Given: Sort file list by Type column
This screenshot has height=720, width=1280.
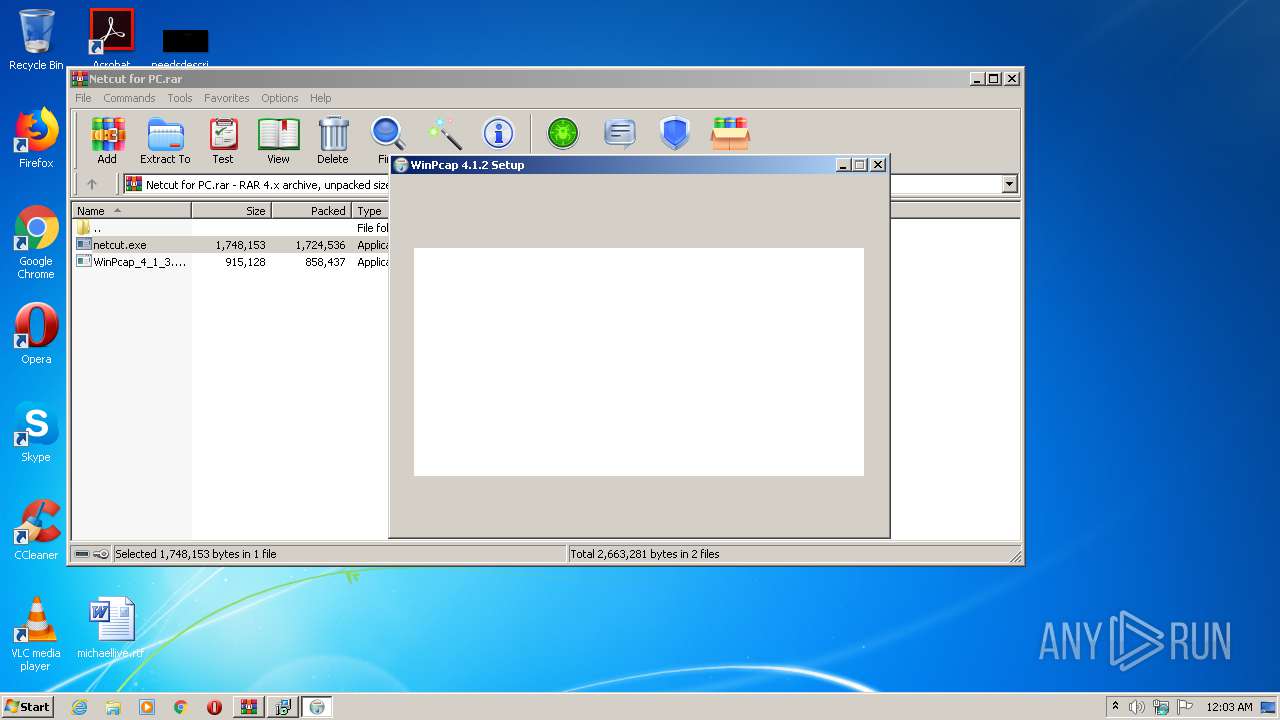Looking at the screenshot, I should (371, 211).
